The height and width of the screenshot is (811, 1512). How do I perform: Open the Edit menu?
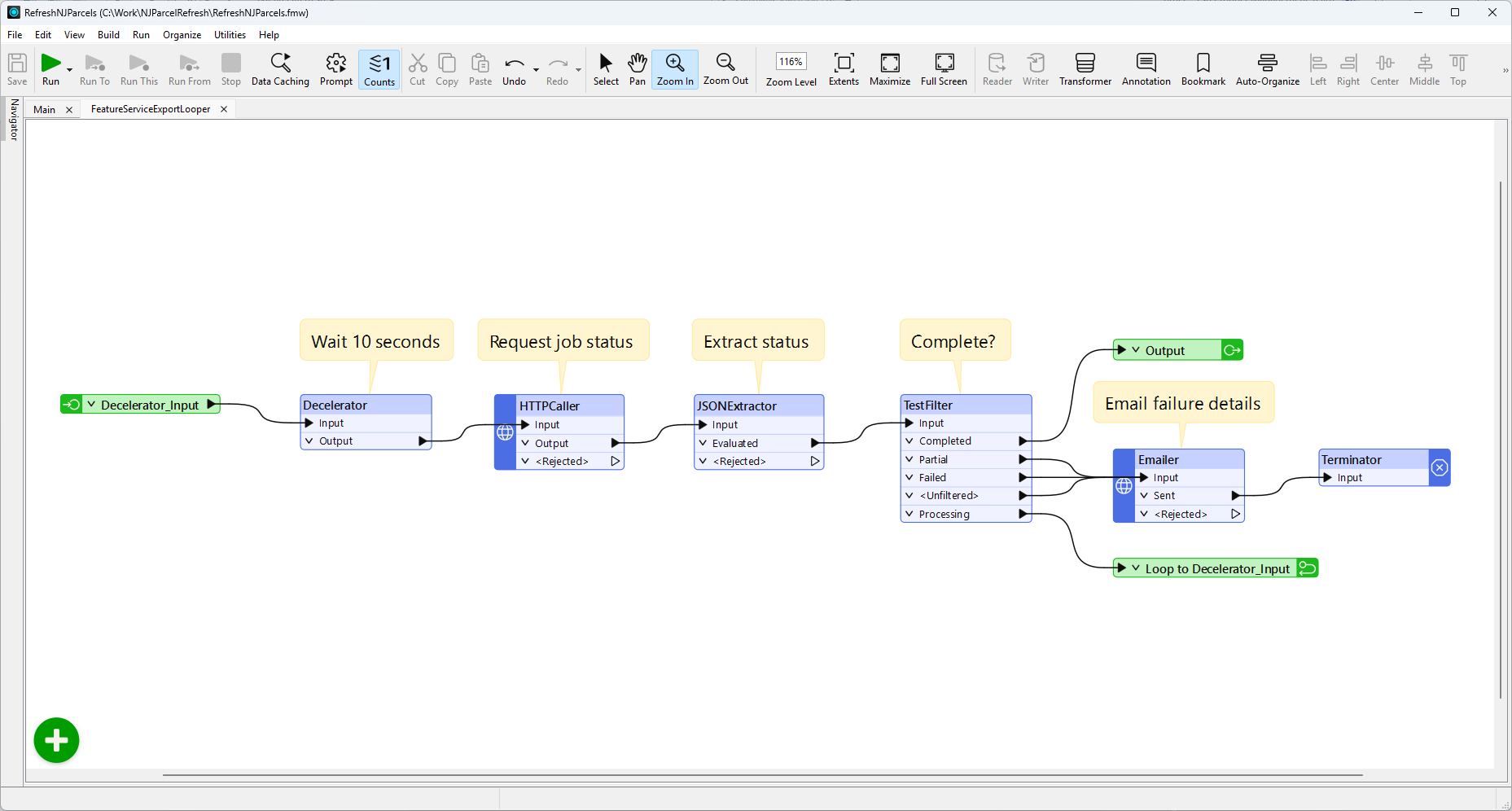[43, 35]
